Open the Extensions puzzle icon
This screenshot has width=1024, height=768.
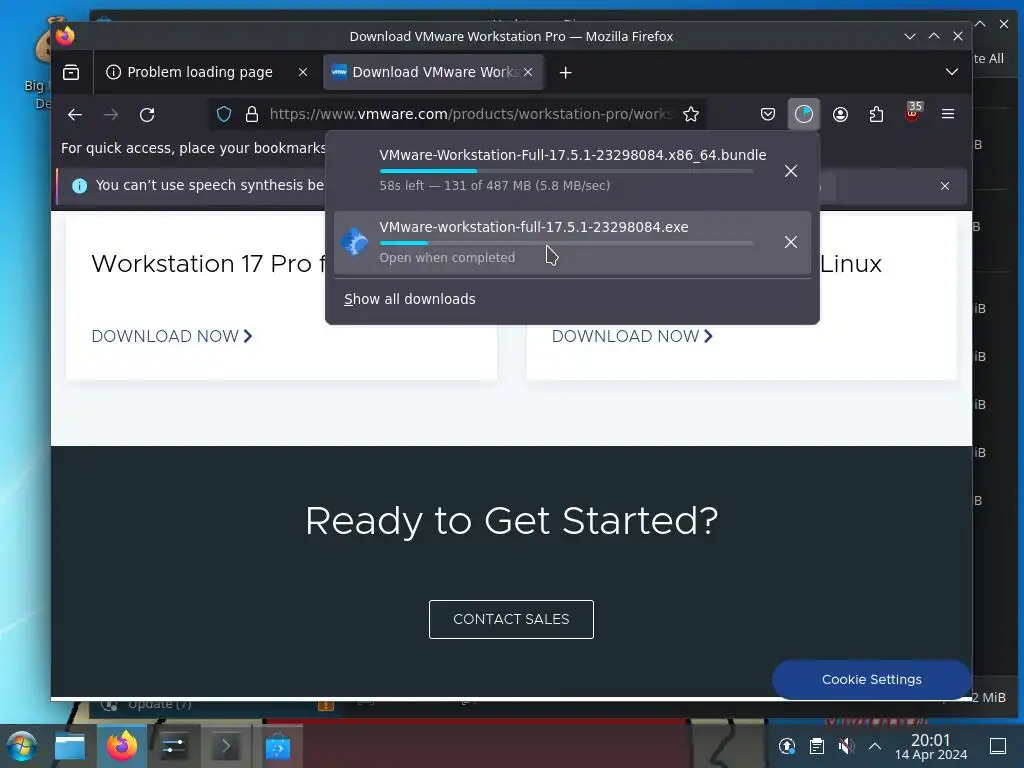[876, 114]
